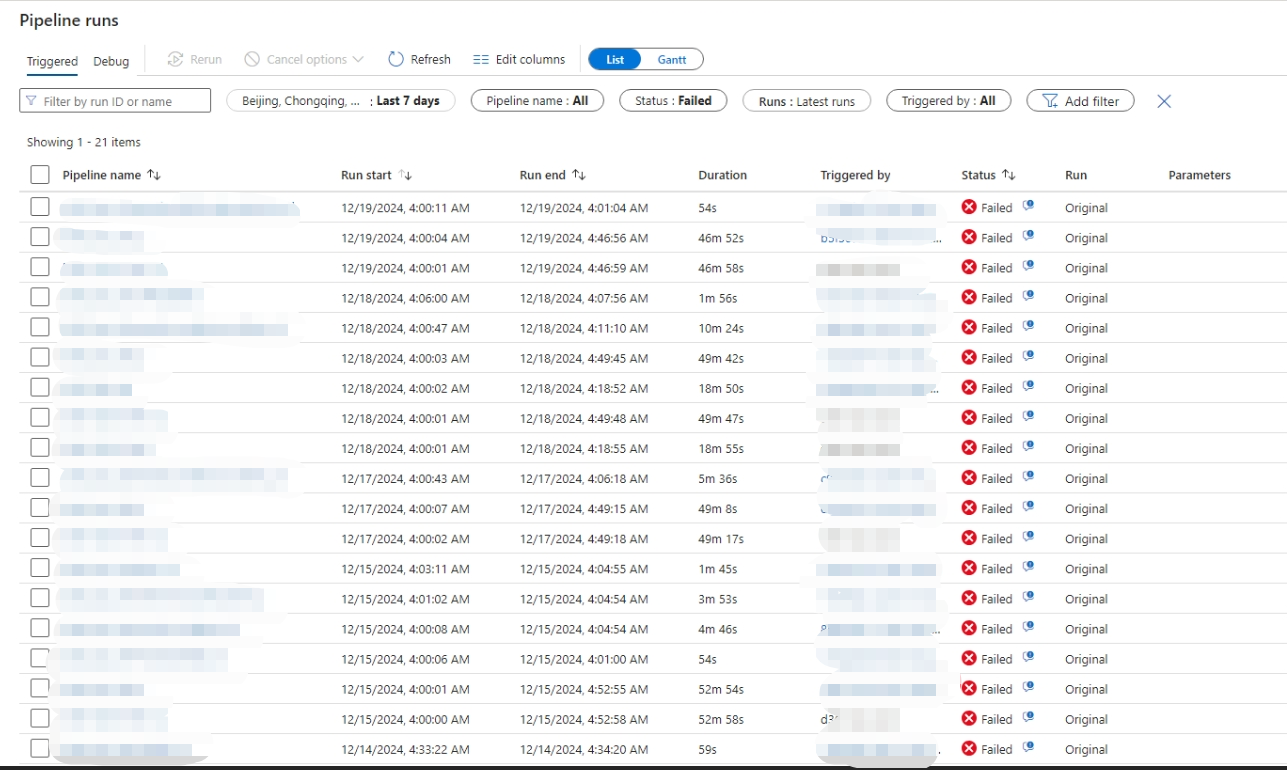Screen dimensions: 1287x770
Task: Click red Failed icon for 12/19/2024, 4:00:01 AM run
Action: tap(969, 267)
